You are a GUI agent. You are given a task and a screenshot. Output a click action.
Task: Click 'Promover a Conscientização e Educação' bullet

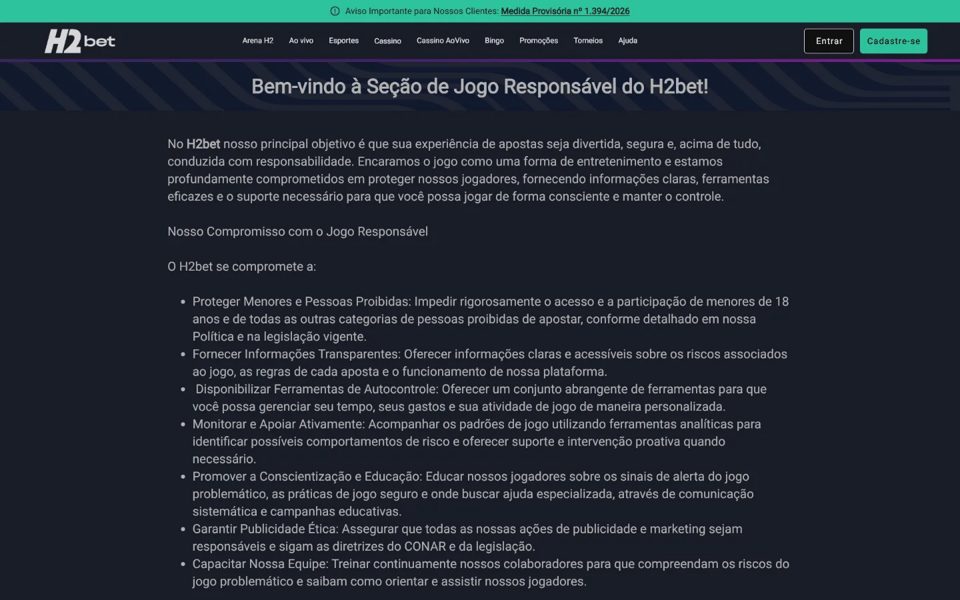click(473, 493)
